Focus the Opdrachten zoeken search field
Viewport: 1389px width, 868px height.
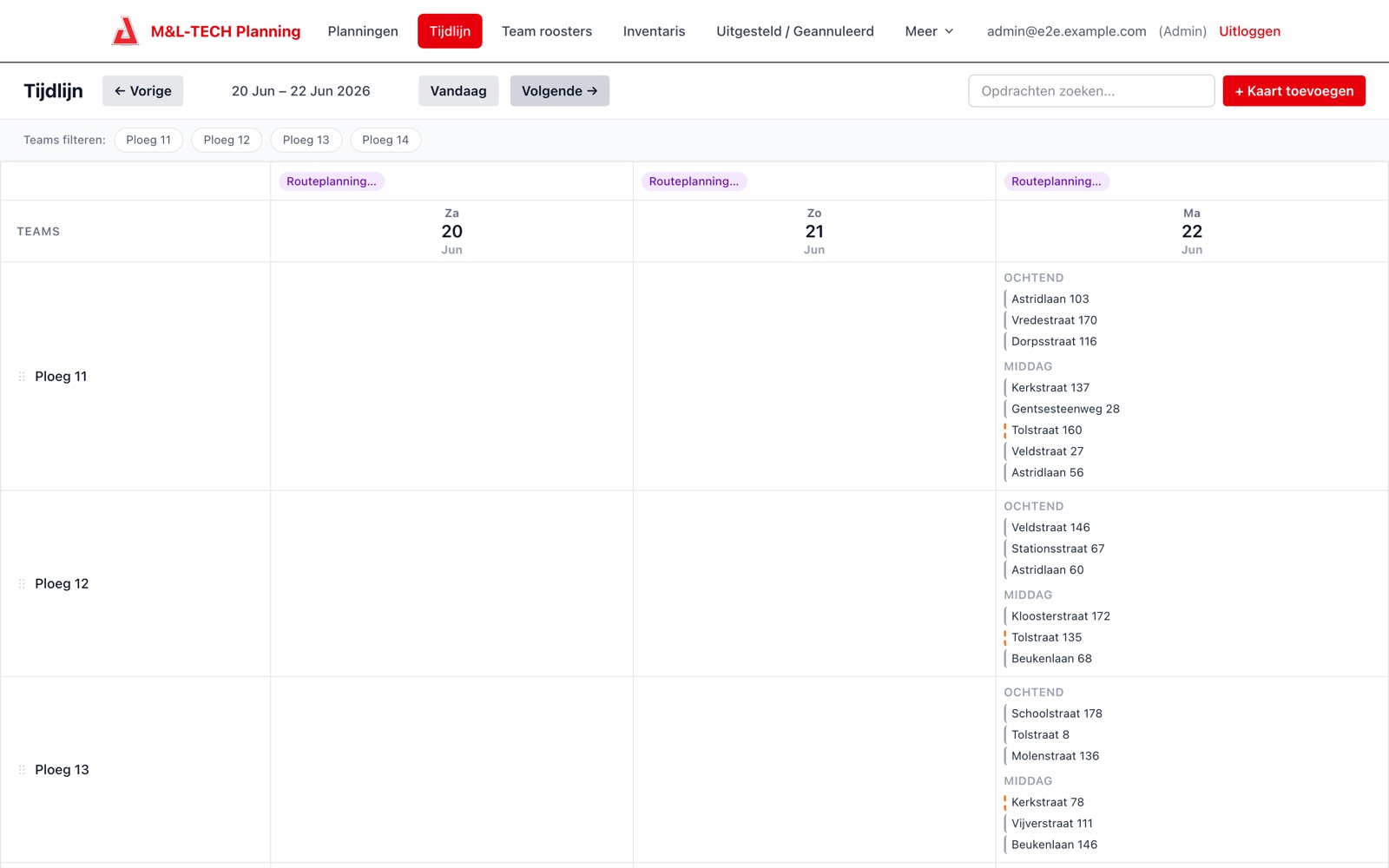tap(1091, 91)
